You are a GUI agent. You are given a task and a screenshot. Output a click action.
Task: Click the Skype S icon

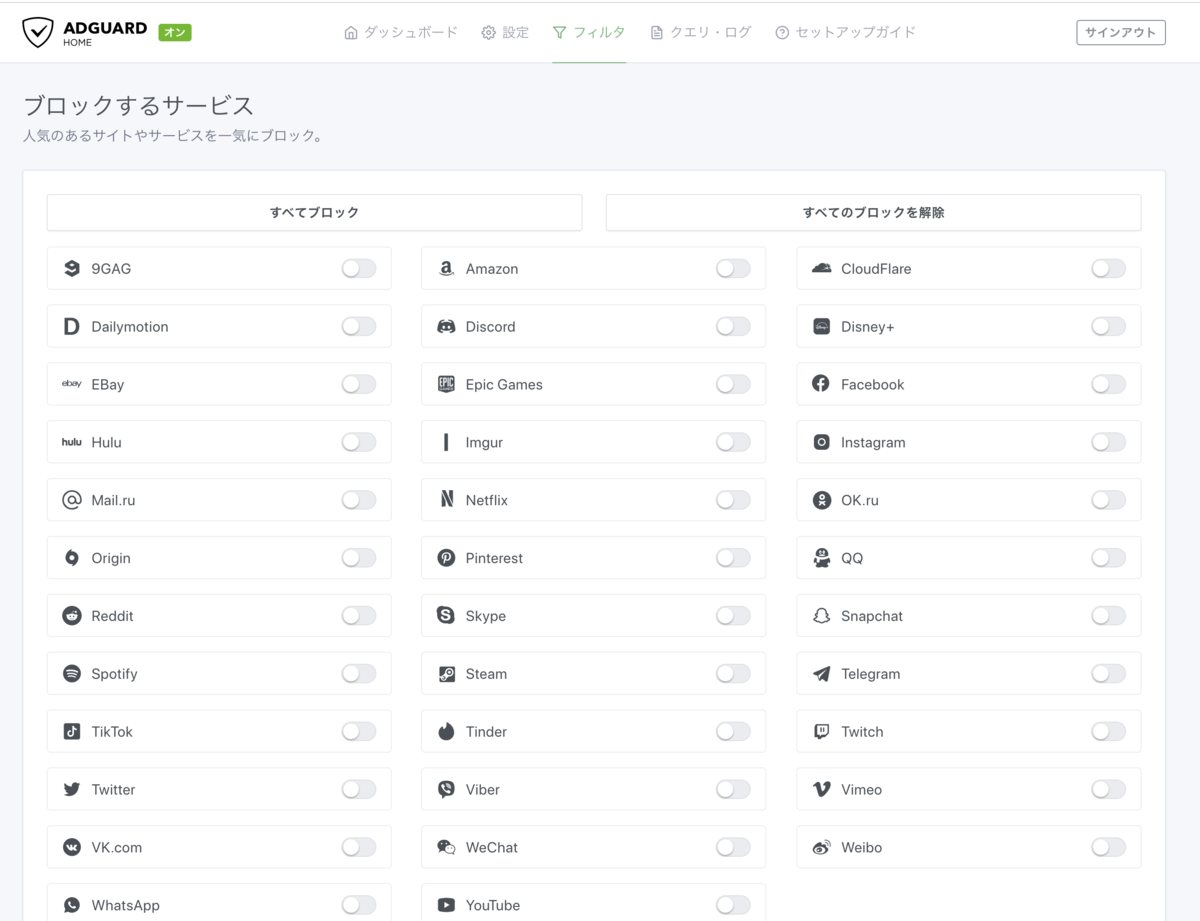(x=446, y=616)
